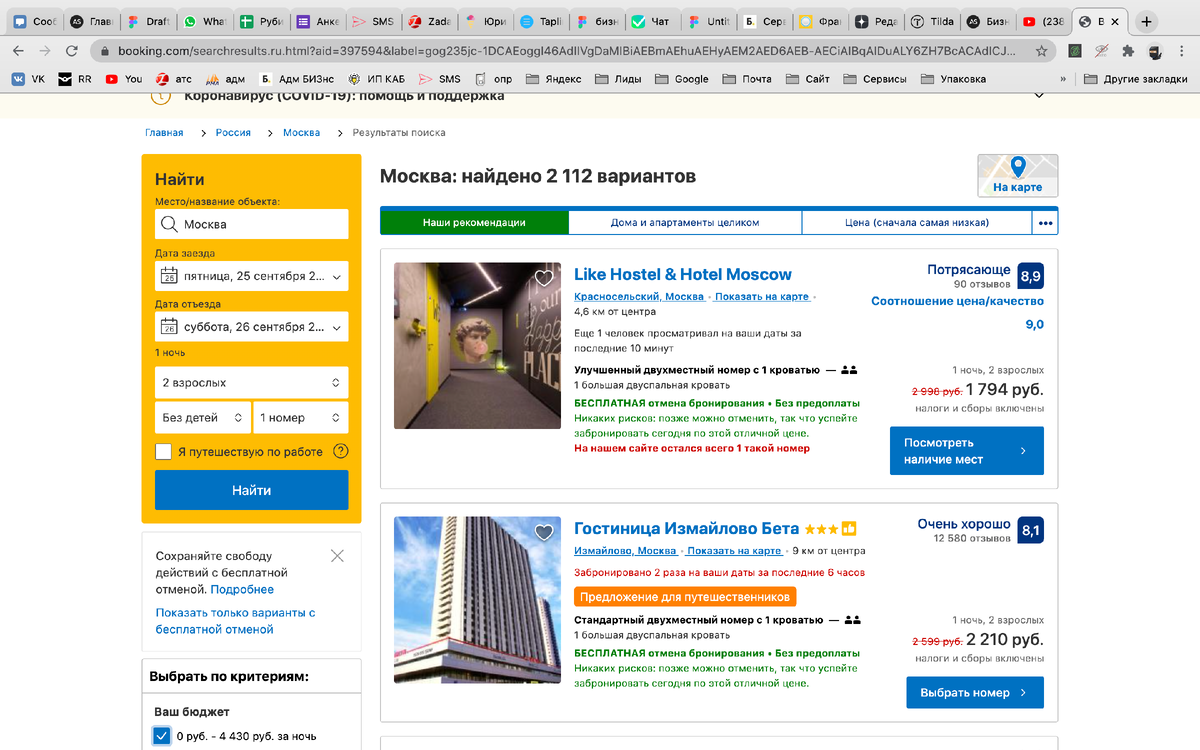Click the destination field containing Москва
The image size is (1200, 750).
point(251,224)
